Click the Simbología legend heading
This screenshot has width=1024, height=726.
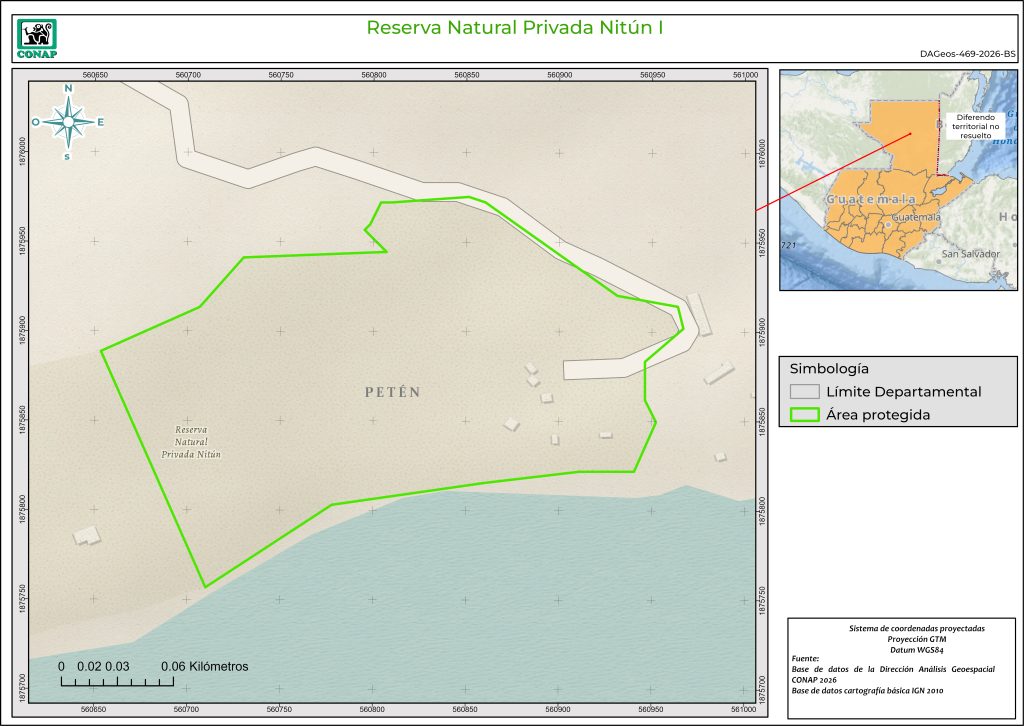point(829,367)
